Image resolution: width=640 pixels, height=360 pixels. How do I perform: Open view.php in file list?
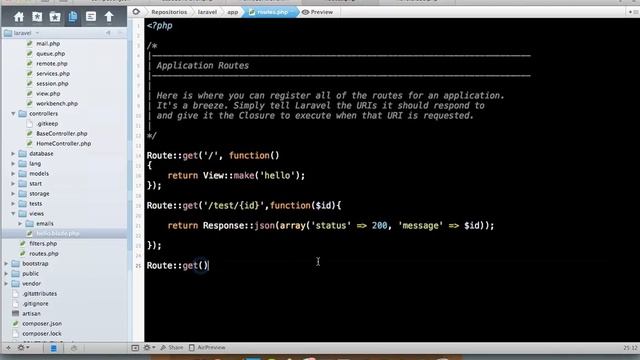coord(48,93)
